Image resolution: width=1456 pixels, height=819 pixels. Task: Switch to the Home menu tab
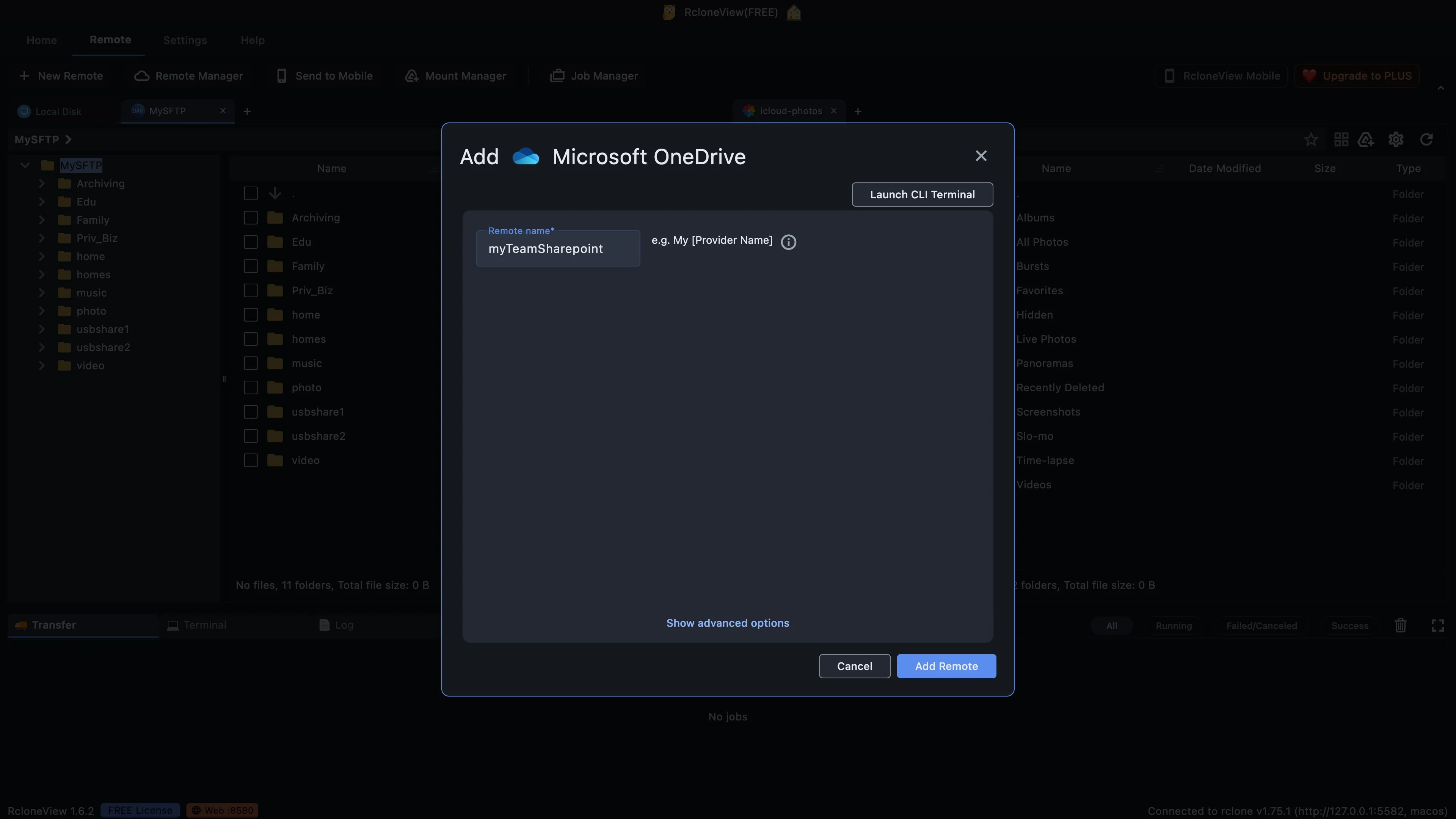(42, 40)
